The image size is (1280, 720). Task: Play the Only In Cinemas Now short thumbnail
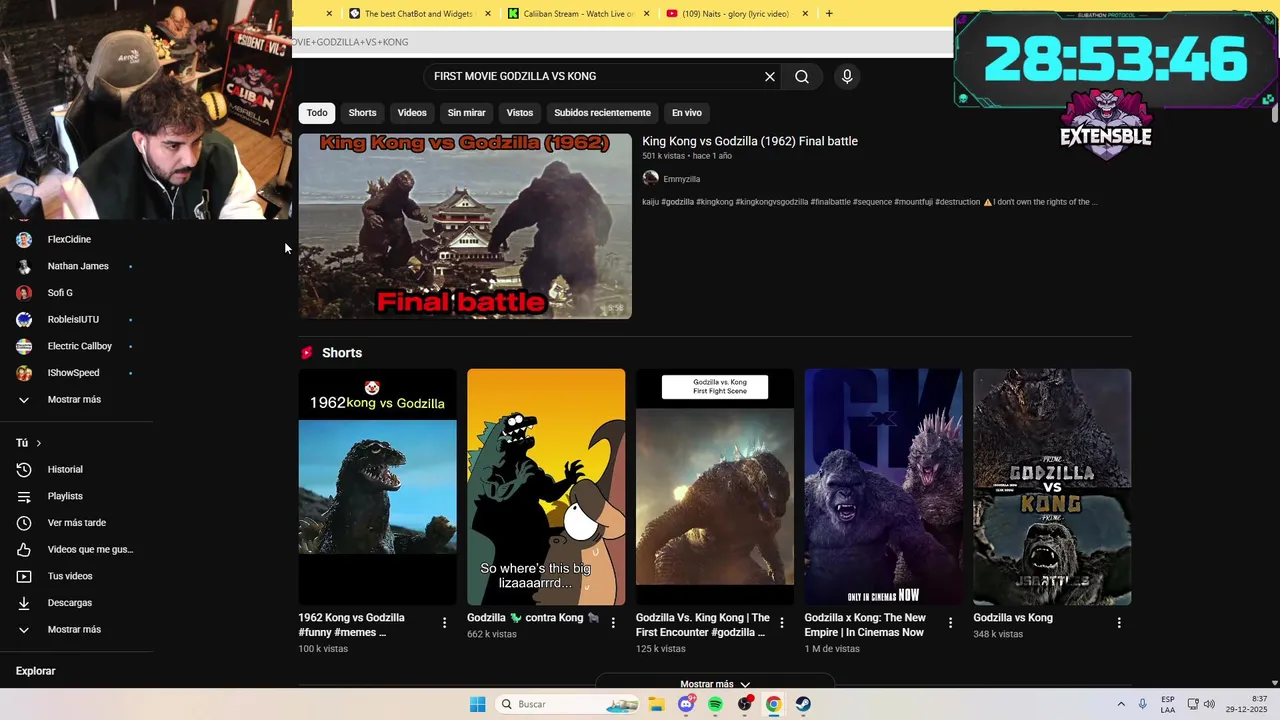[884, 487]
